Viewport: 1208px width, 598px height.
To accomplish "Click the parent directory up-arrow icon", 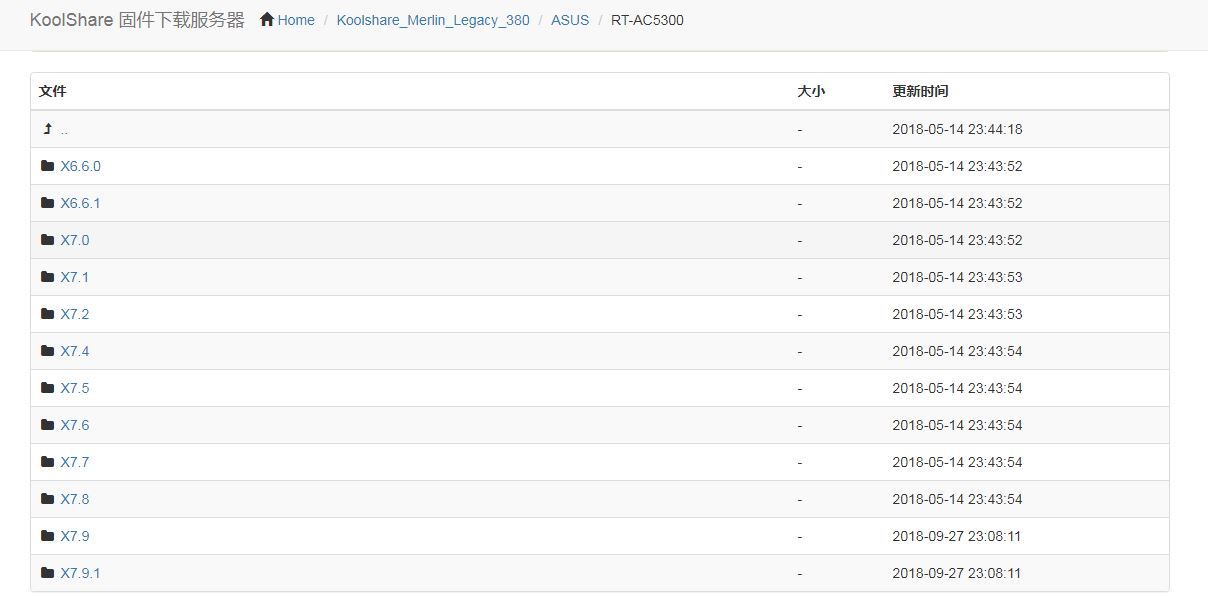I will click(x=47, y=129).
